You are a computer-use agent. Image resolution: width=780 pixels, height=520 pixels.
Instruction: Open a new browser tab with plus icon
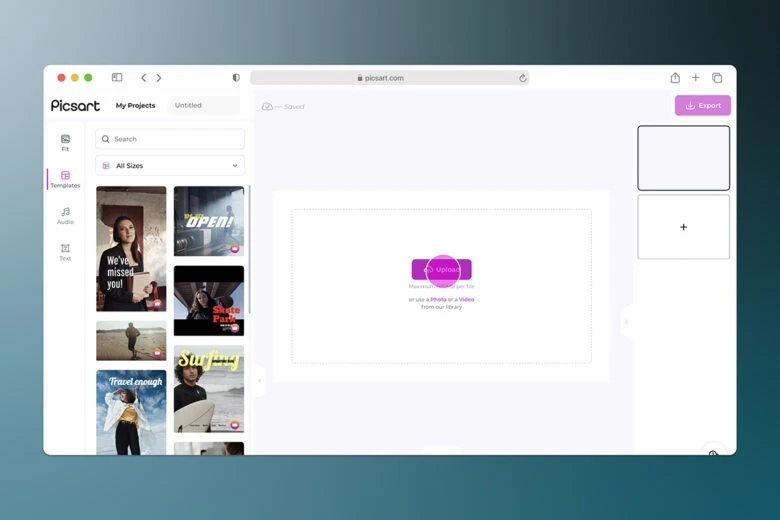[696, 78]
